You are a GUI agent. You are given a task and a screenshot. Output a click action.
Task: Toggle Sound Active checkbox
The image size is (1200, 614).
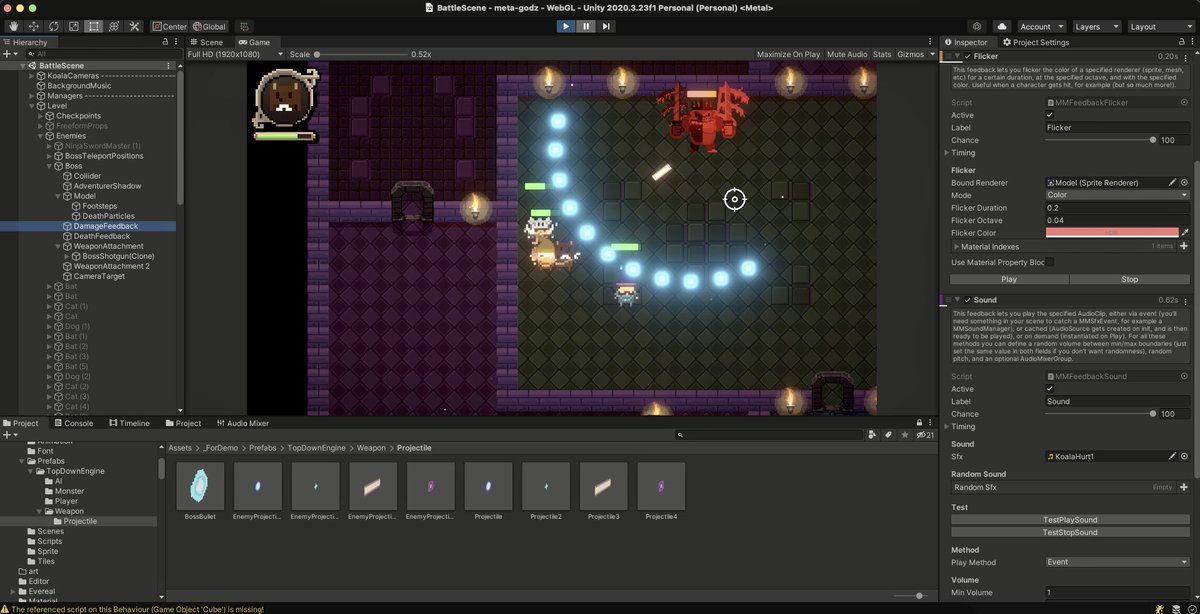[x=1049, y=389]
